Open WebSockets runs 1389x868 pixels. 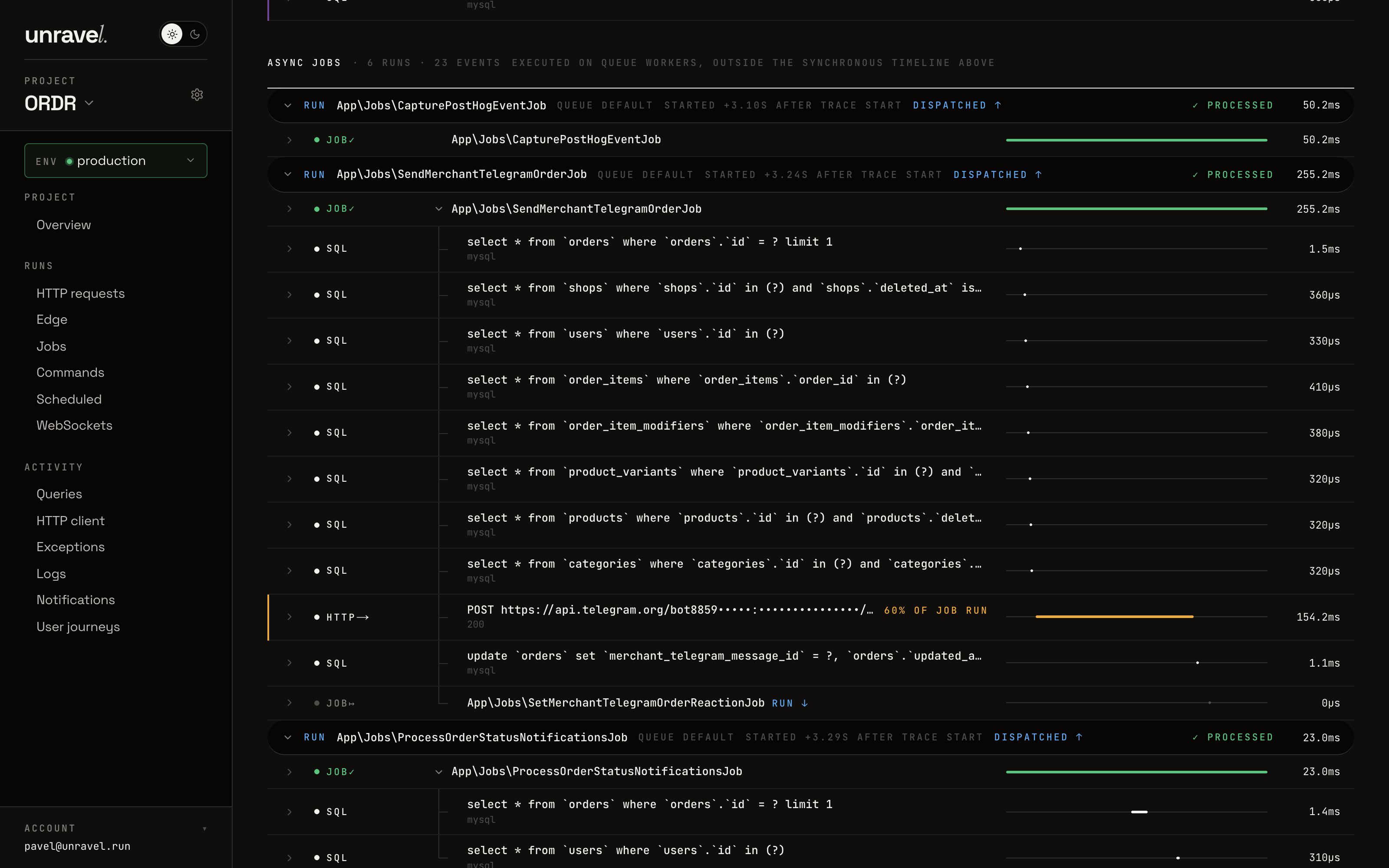(75, 425)
